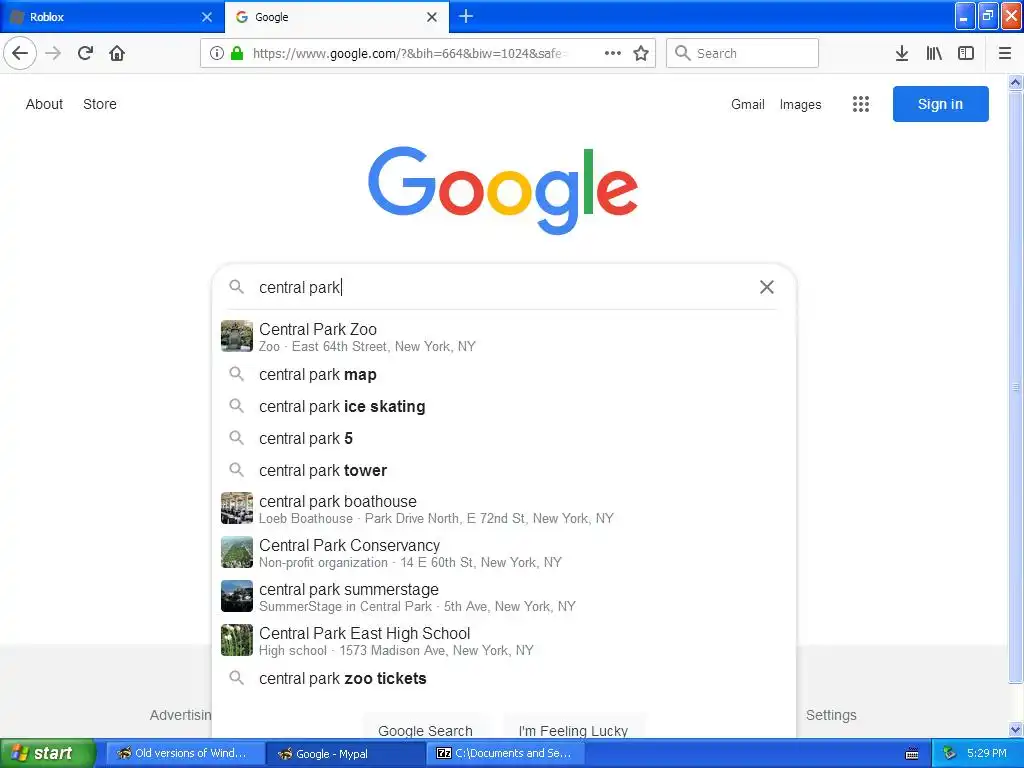Click the magnifier icon in Google search box

pyautogui.click(x=236, y=287)
